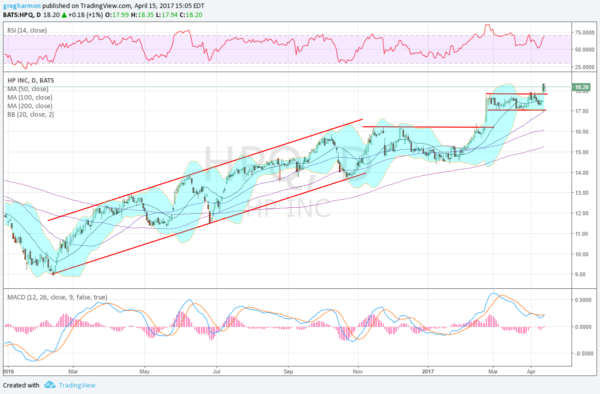Viewport: 600px width, 394px height.
Task: Select the RSI (14, close) indicator label
Action: (x=27, y=30)
